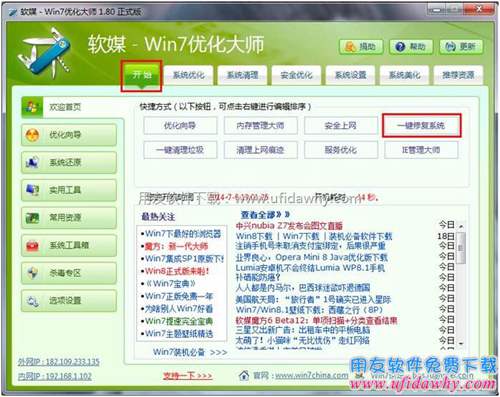Image resolution: width=500 pixels, height=397 pixels.
Task: Open the 安全优化 tab
Action: (x=297, y=75)
